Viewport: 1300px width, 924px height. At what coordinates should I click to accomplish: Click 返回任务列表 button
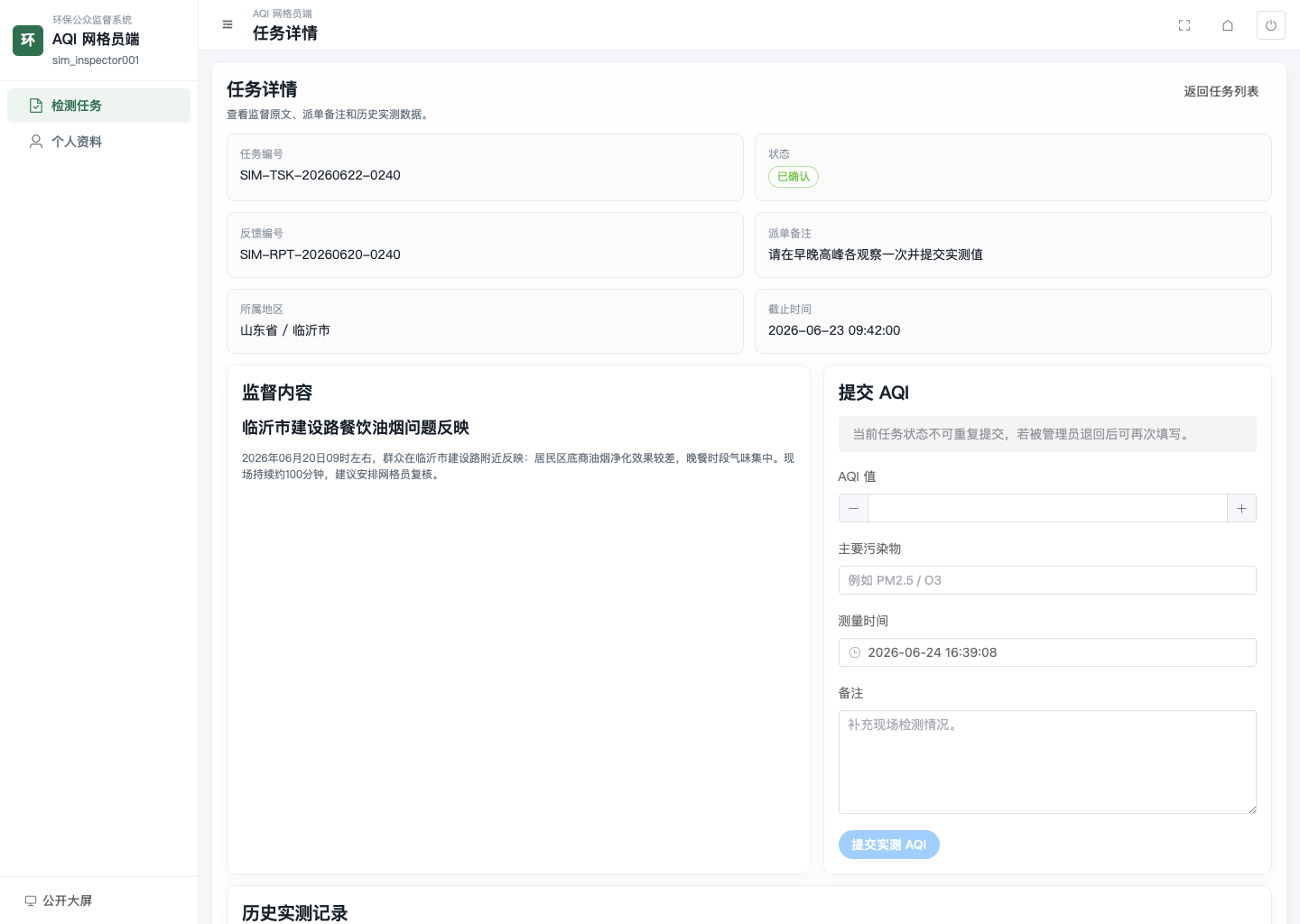tap(1221, 91)
